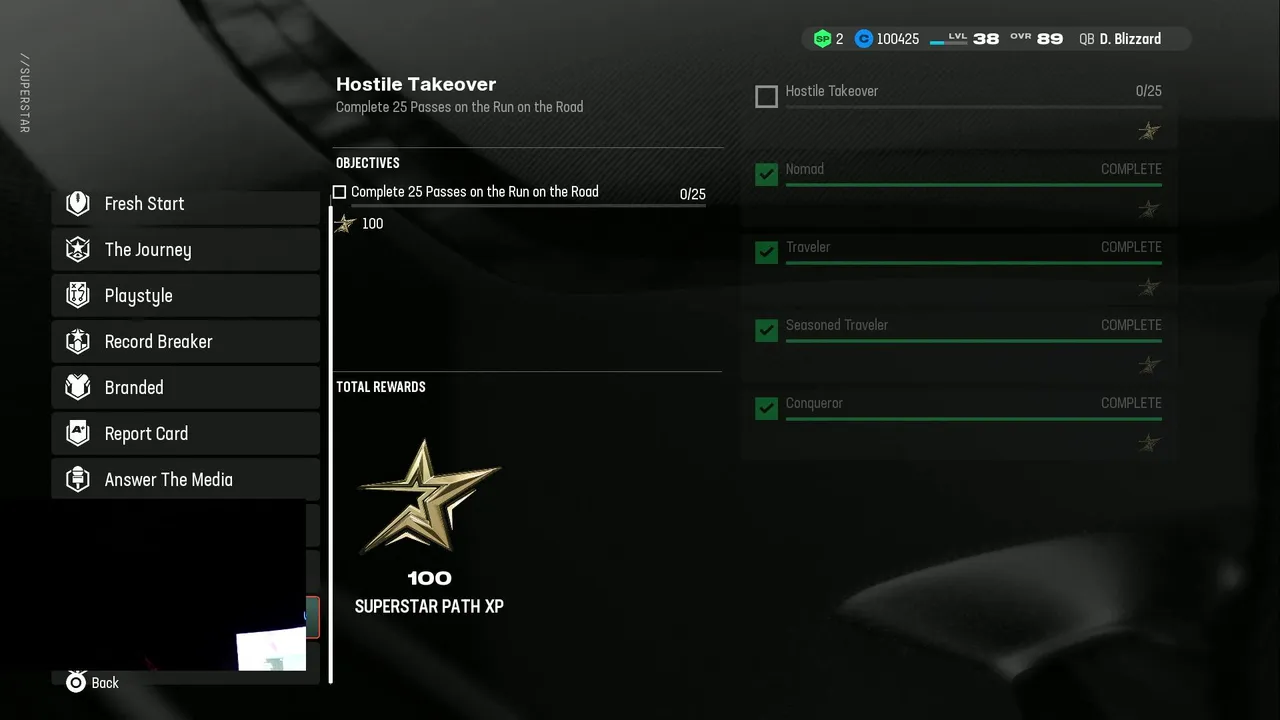Click the Branded shirt icon
The width and height of the screenshot is (1280, 720).
tap(78, 387)
